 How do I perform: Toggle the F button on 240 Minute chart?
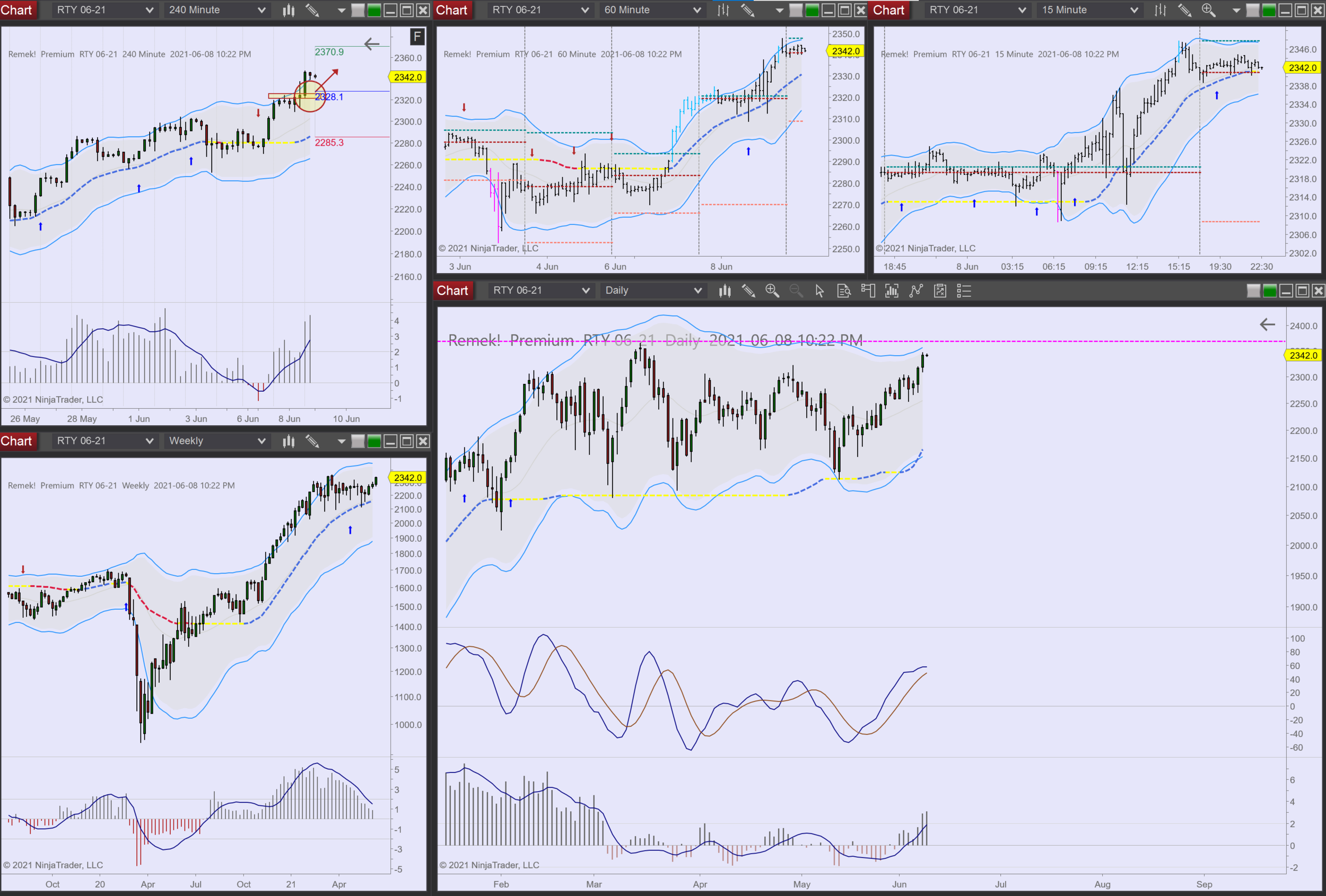(x=417, y=37)
